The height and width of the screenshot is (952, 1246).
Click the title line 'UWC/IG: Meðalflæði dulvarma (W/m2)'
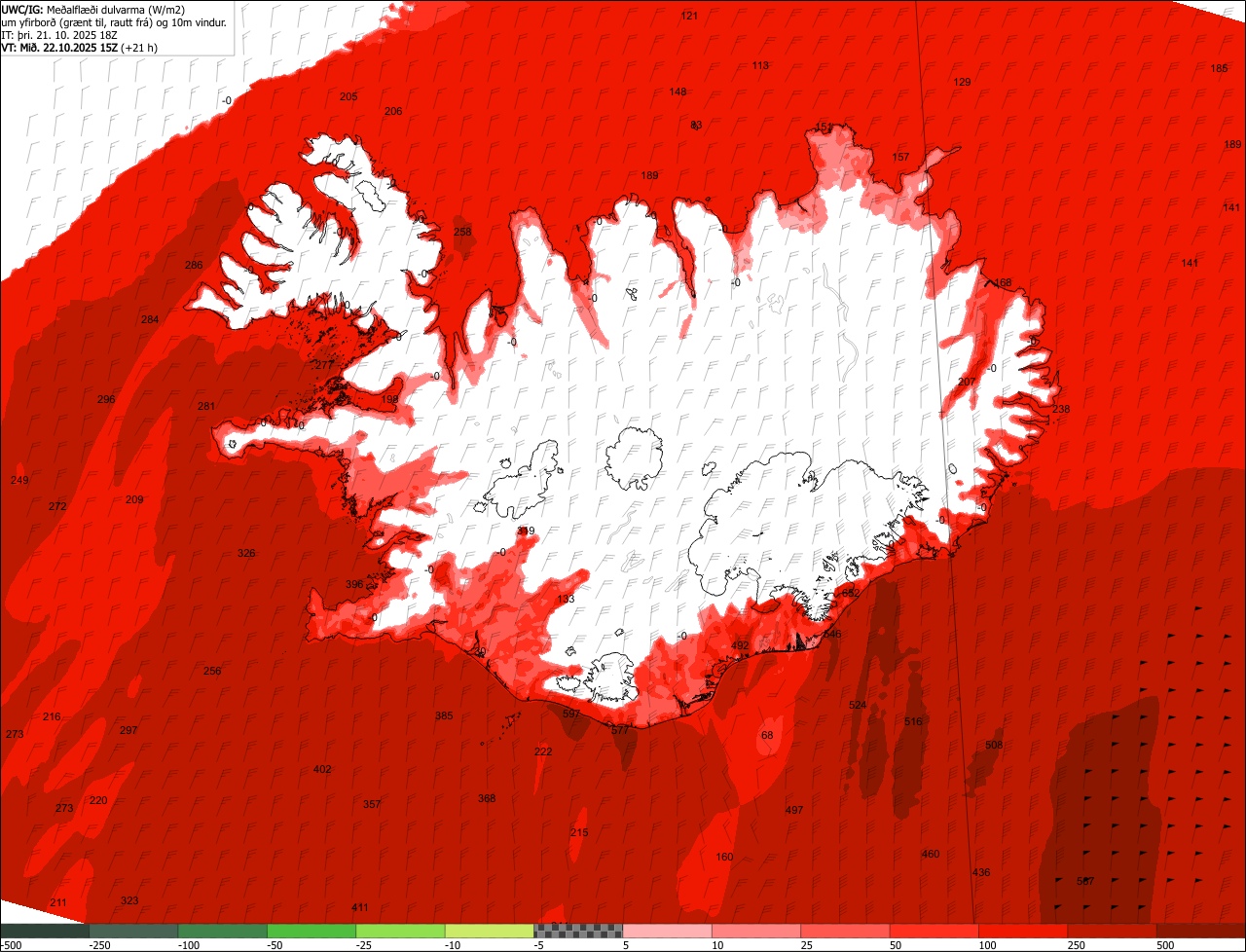[x=93, y=10]
